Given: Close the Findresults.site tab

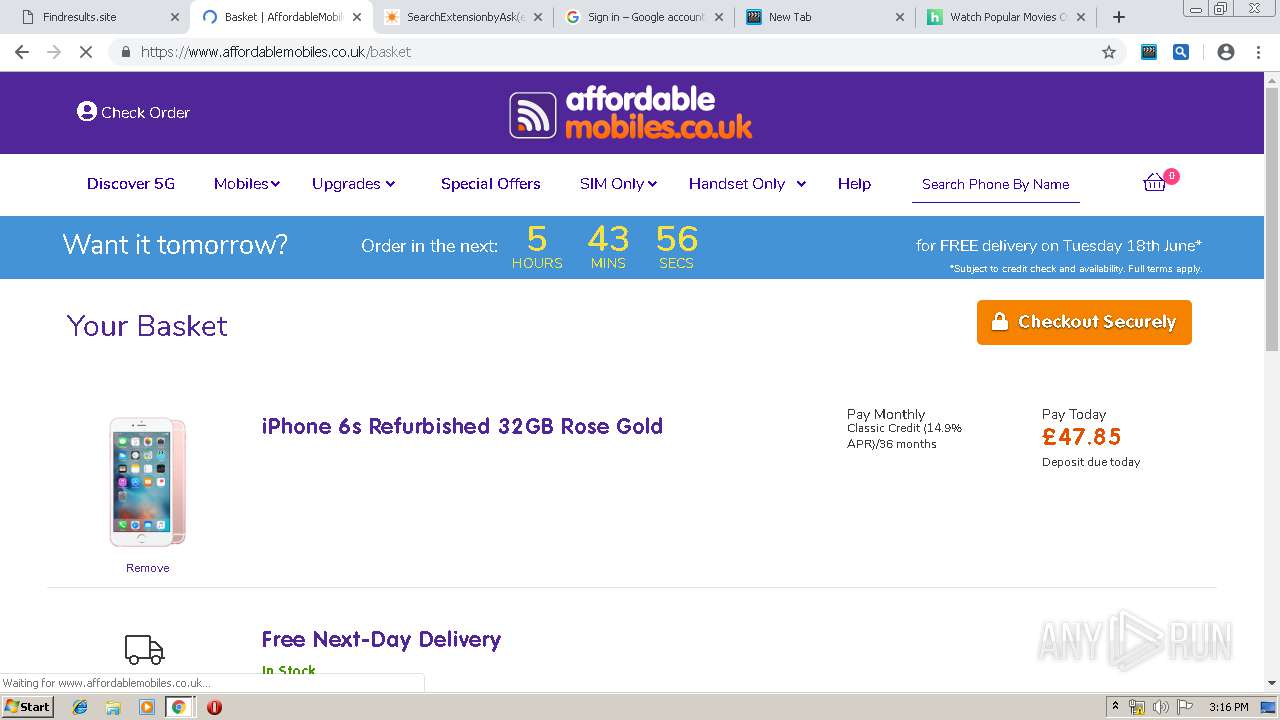Looking at the screenshot, I should [x=175, y=17].
